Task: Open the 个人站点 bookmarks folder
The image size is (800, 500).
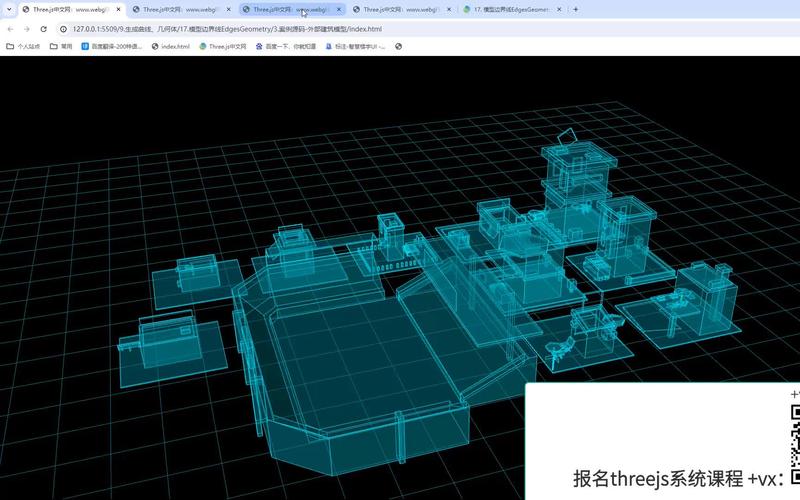Action: click(23, 46)
